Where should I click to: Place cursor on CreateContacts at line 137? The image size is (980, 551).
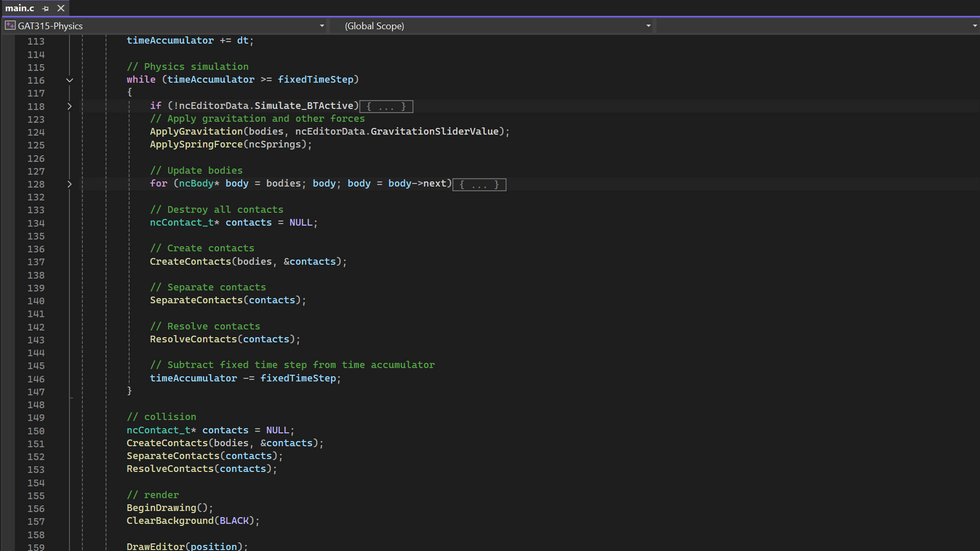(x=190, y=262)
